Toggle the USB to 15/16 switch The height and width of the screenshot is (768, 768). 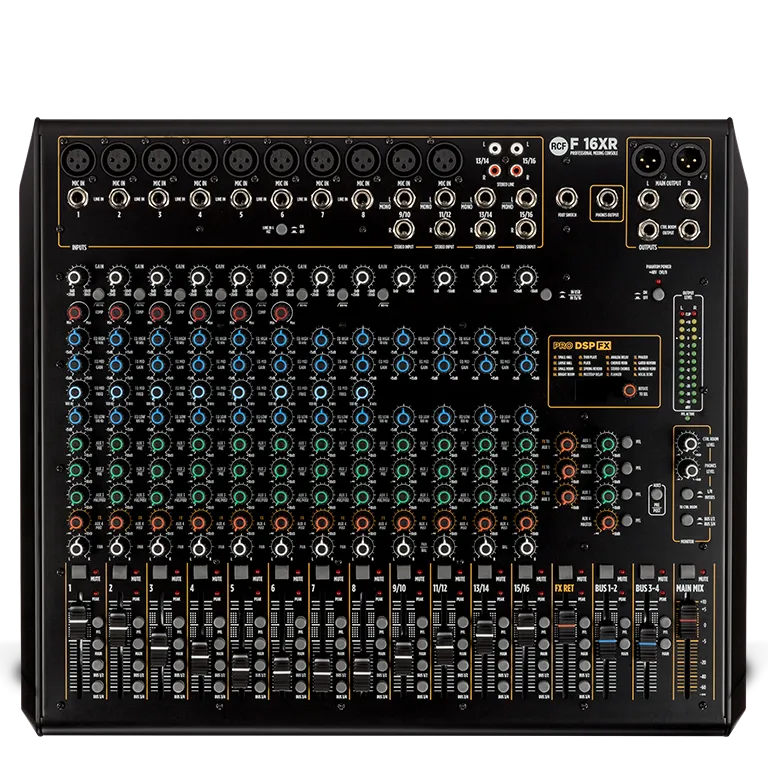click(x=546, y=294)
